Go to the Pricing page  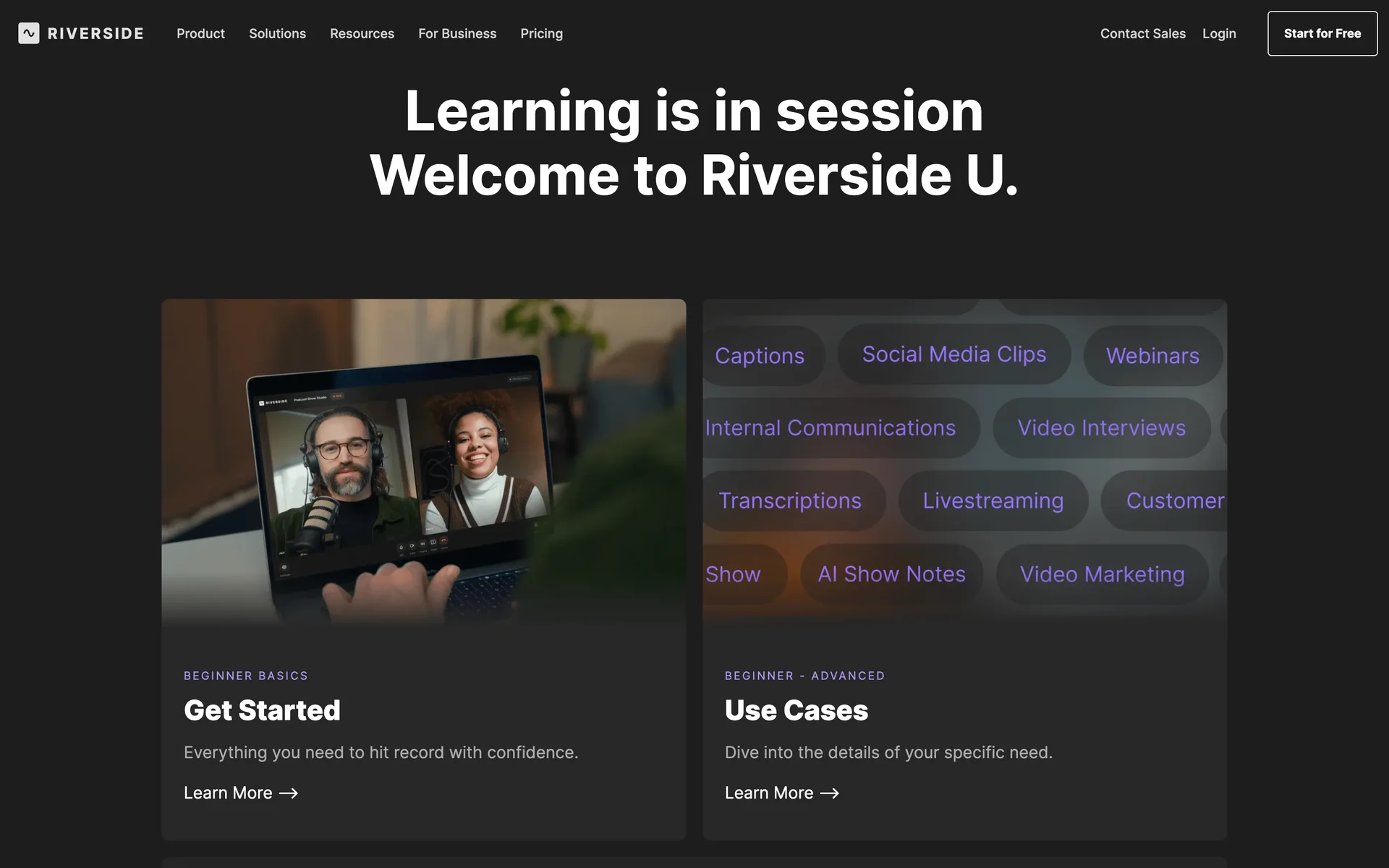541,33
